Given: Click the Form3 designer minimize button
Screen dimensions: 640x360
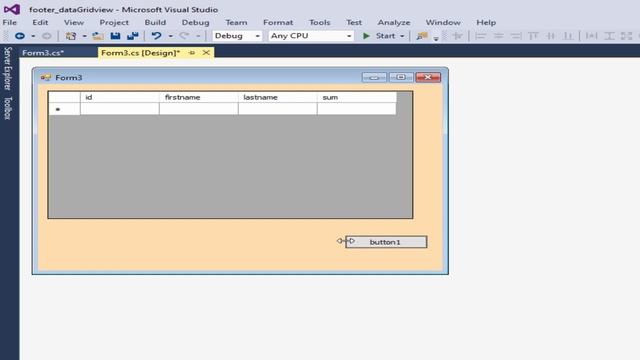Looking at the screenshot, I should point(374,78).
